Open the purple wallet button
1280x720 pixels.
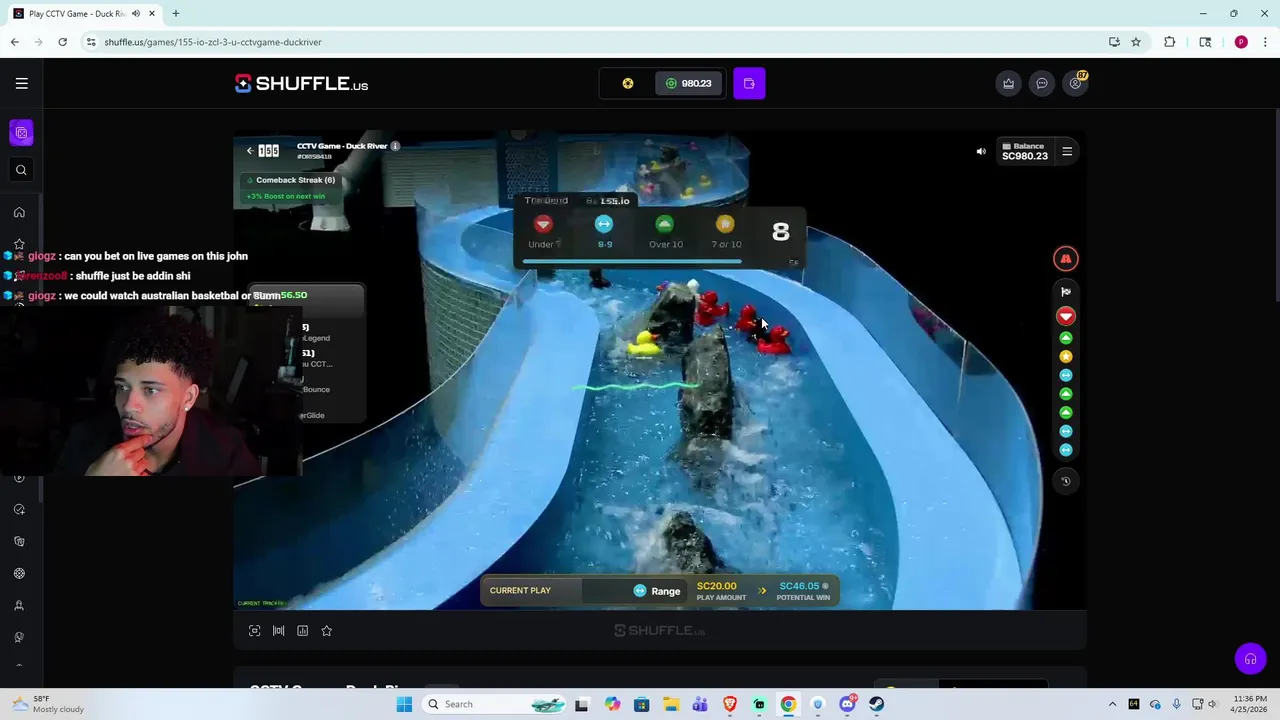(x=749, y=83)
